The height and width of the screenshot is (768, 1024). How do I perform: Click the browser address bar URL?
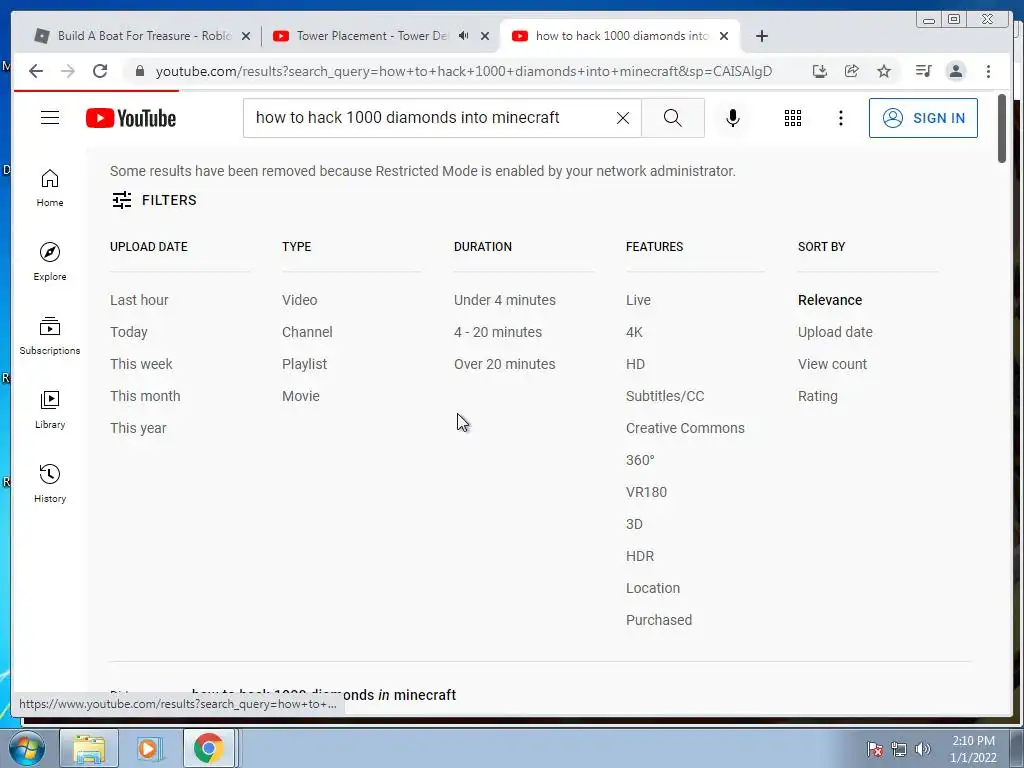pyautogui.click(x=464, y=71)
